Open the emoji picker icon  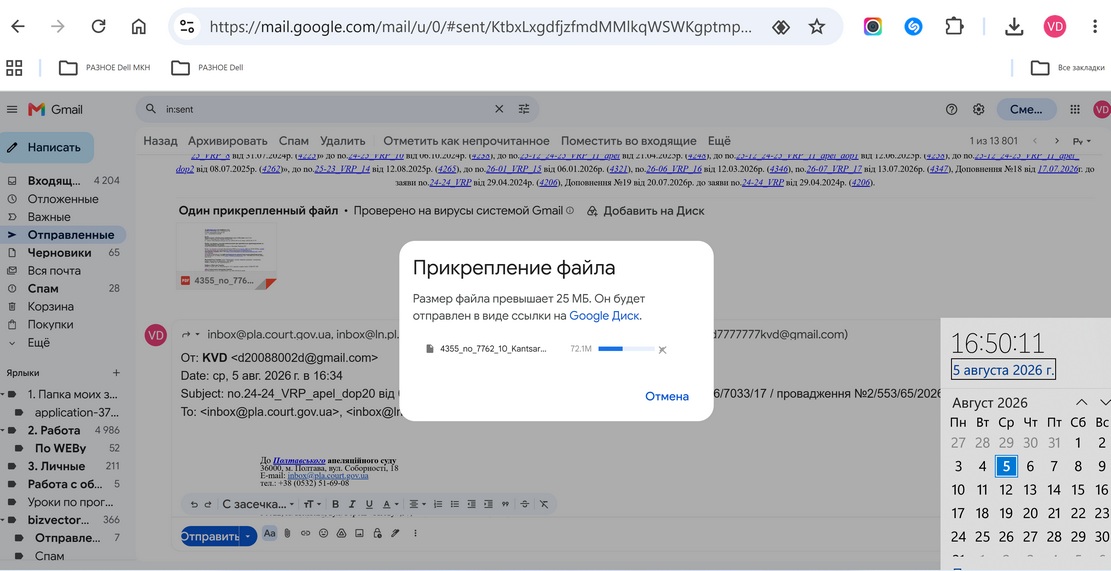324,533
